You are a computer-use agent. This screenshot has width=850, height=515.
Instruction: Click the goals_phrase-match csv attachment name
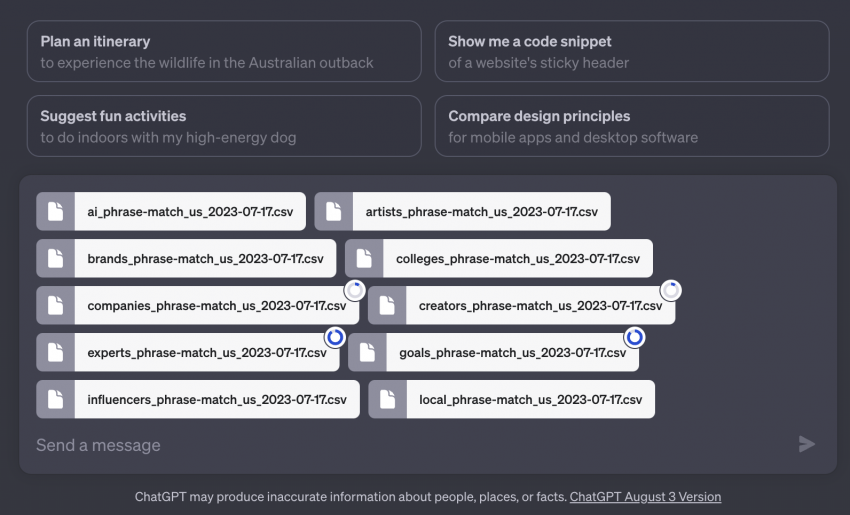[512, 353]
